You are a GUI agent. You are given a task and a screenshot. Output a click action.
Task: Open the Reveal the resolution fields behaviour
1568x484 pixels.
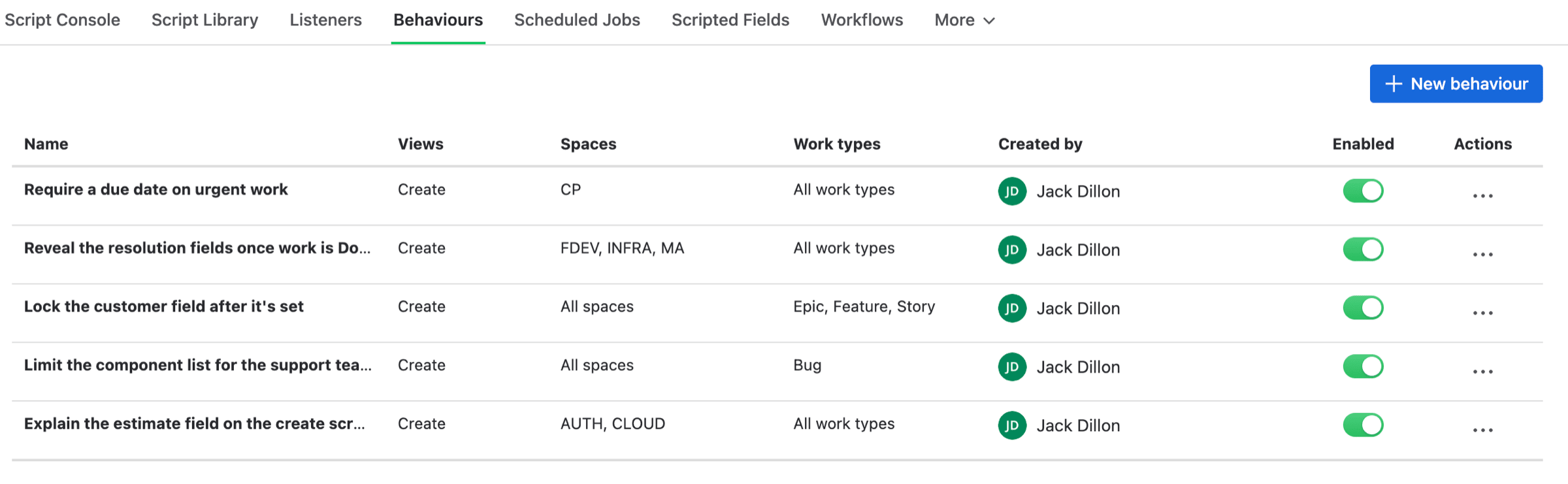pyautogui.click(x=197, y=248)
